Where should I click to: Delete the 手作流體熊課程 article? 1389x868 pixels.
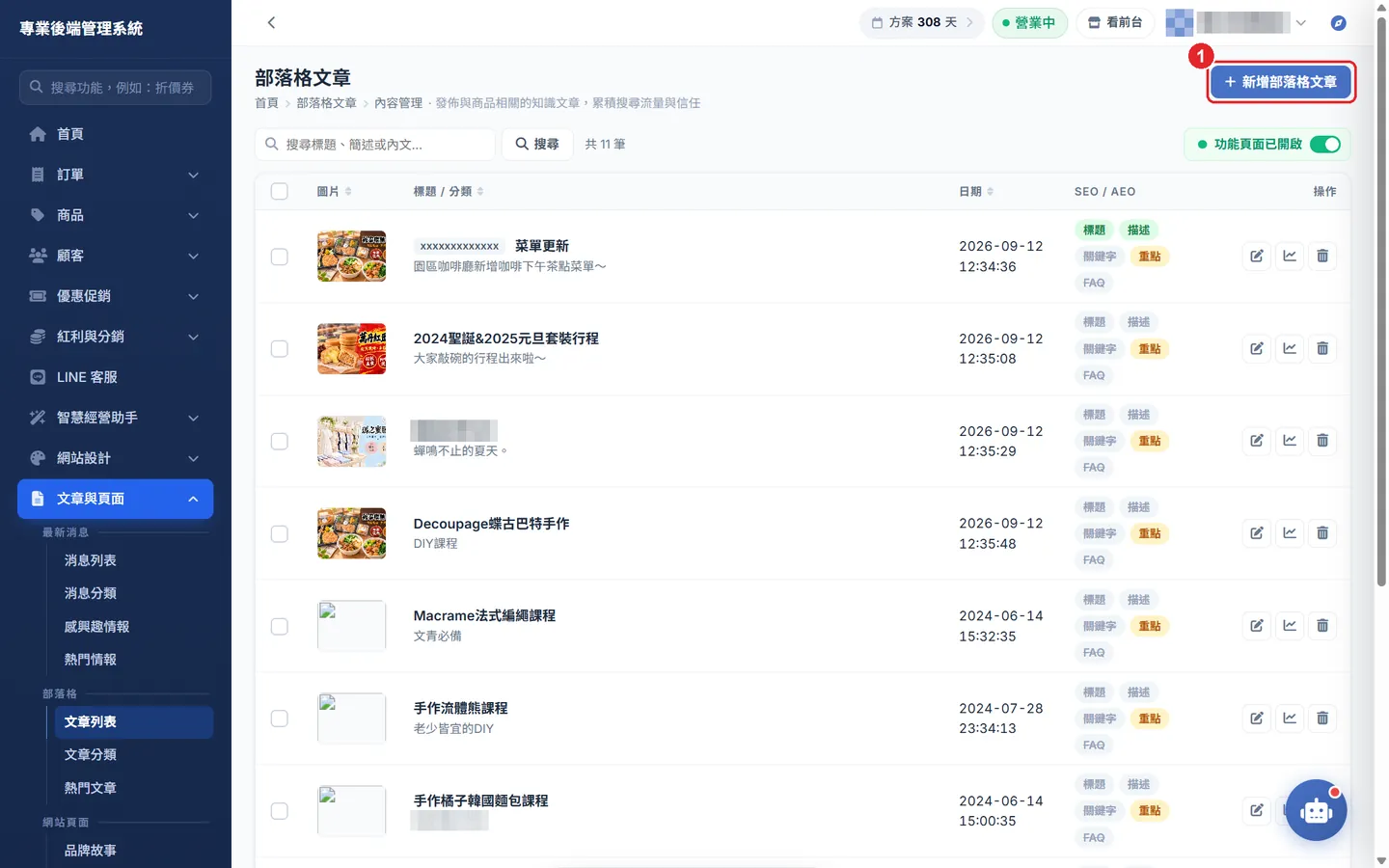(1322, 719)
